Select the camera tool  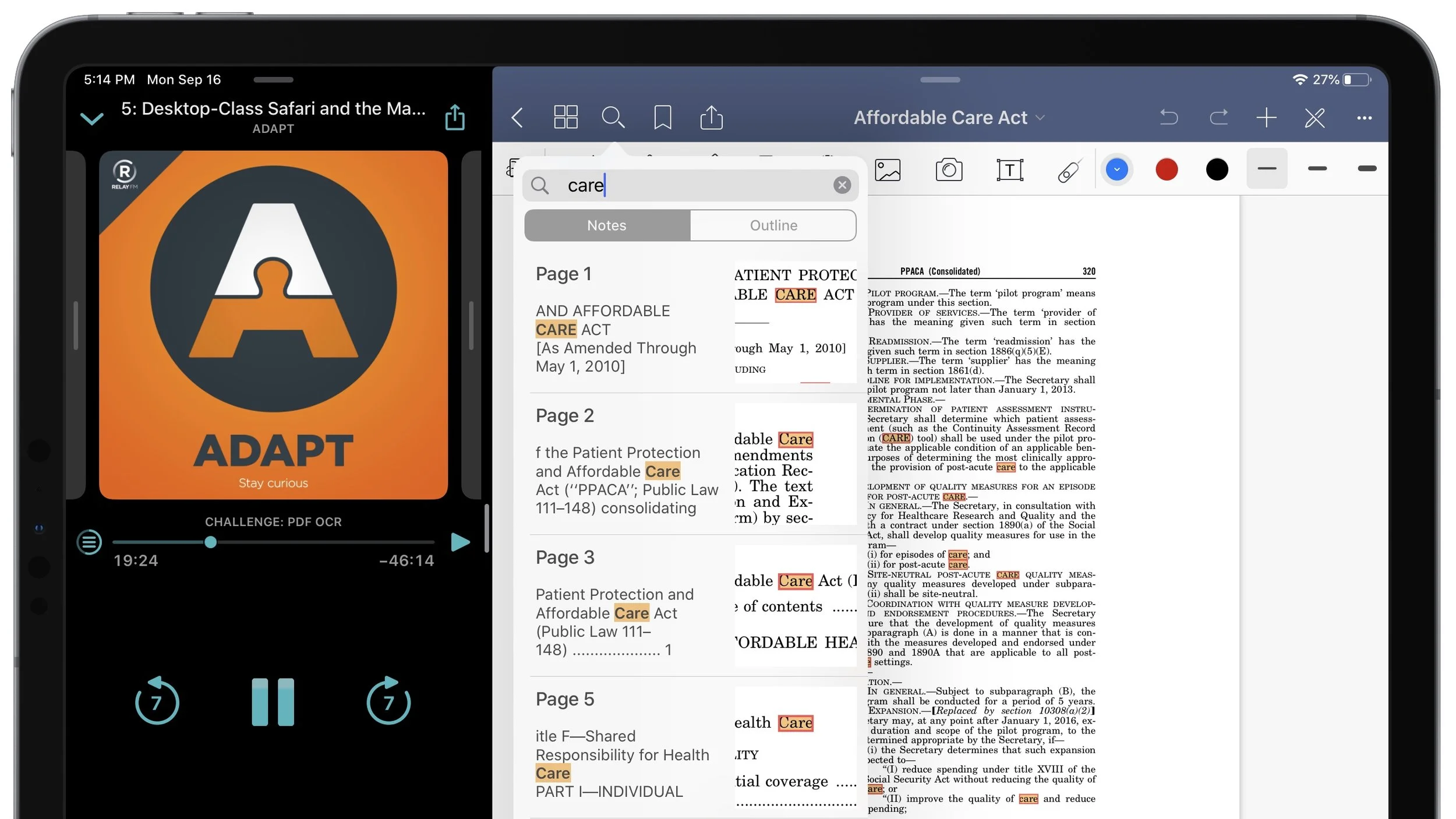[x=949, y=170]
